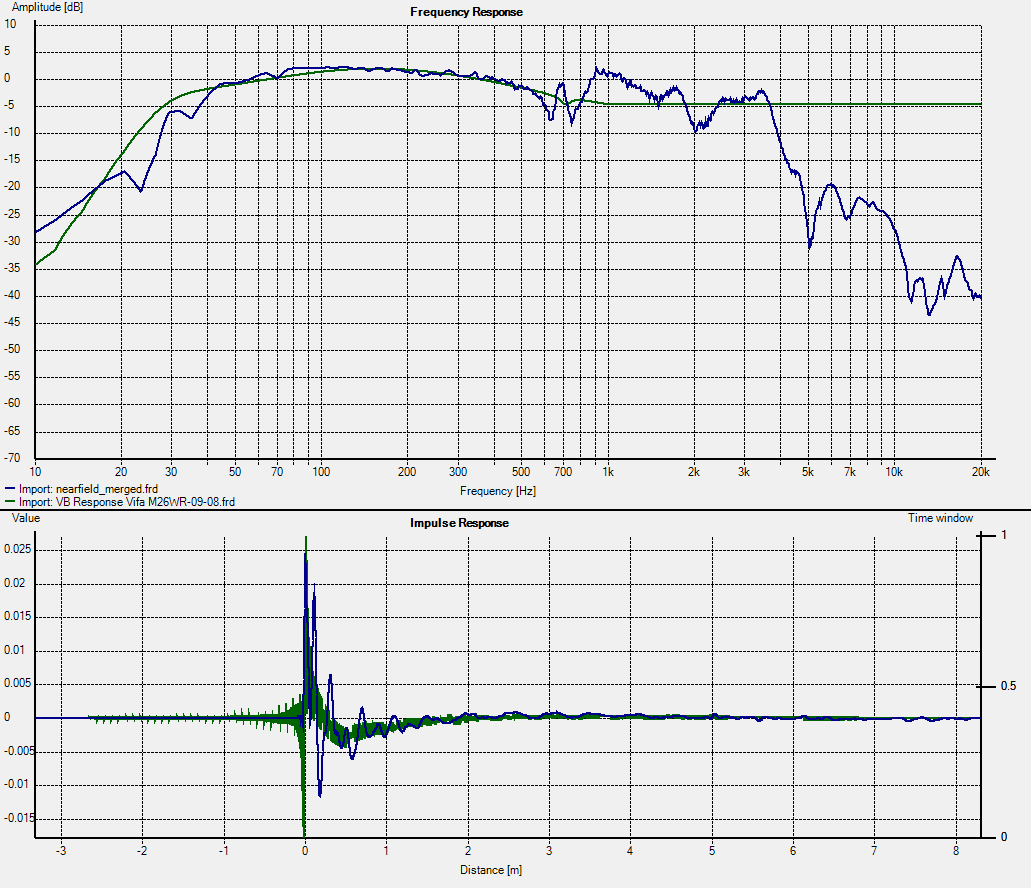Click the Amplitude [dB] axis label
Screen dimensions: 1031x888
pyautogui.click(x=47, y=7)
